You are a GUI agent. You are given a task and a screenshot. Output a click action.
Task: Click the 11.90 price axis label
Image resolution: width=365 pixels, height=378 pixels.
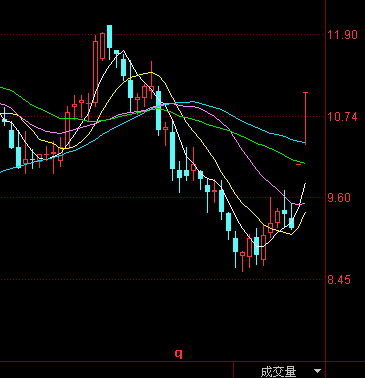[342, 35]
